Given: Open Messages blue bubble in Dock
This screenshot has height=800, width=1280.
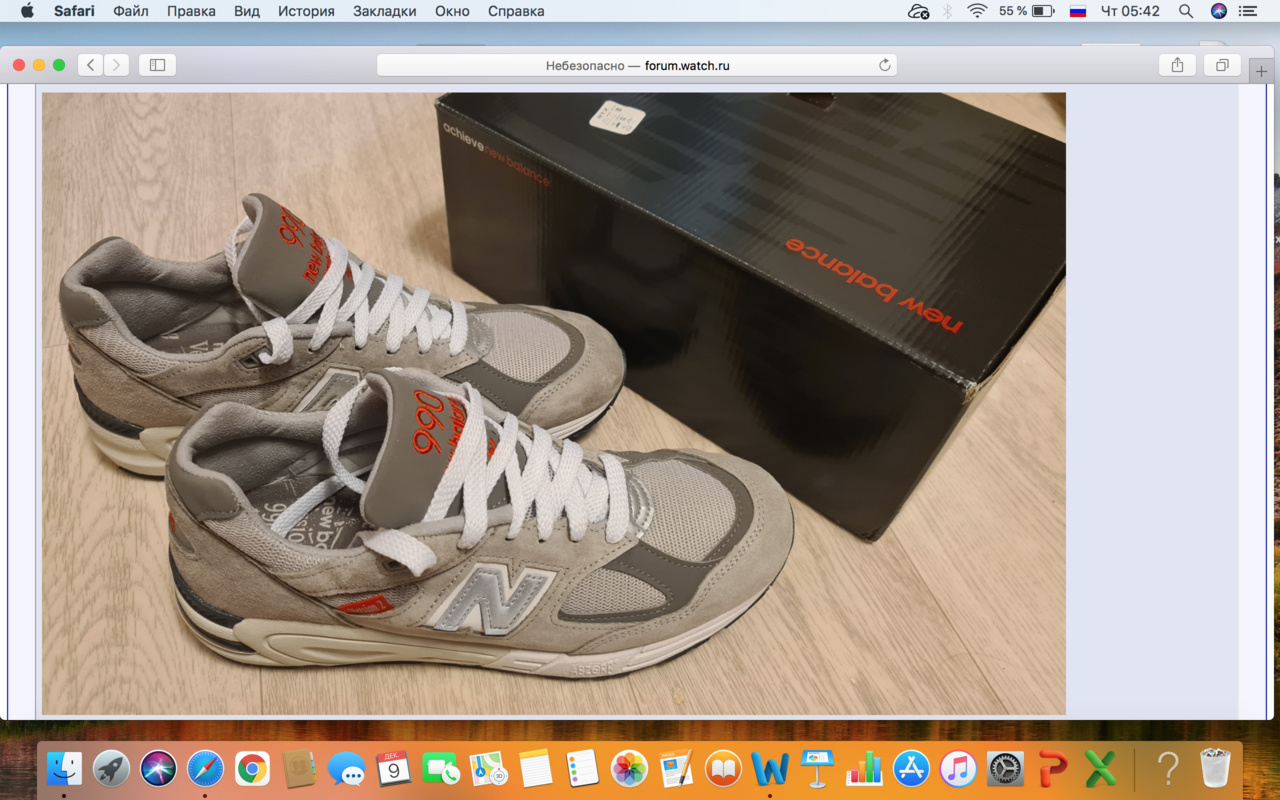Looking at the screenshot, I should (x=347, y=769).
